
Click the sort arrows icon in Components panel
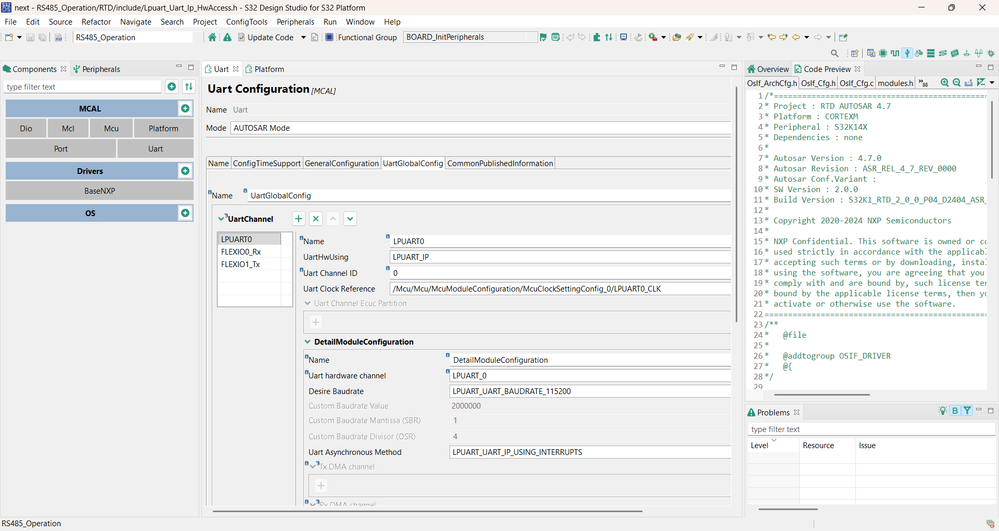point(189,86)
